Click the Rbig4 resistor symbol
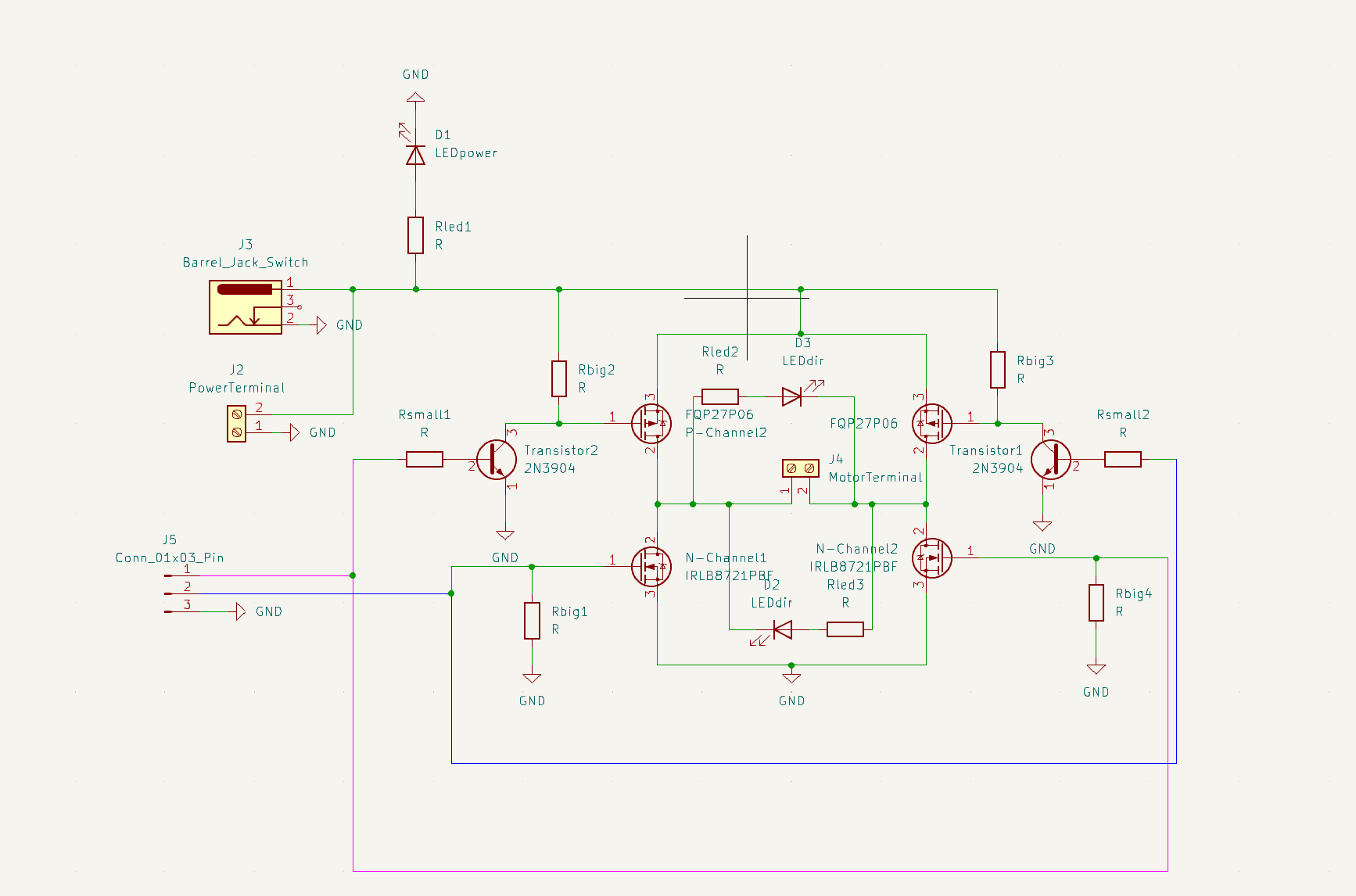 pyautogui.click(x=1096, y=603)
